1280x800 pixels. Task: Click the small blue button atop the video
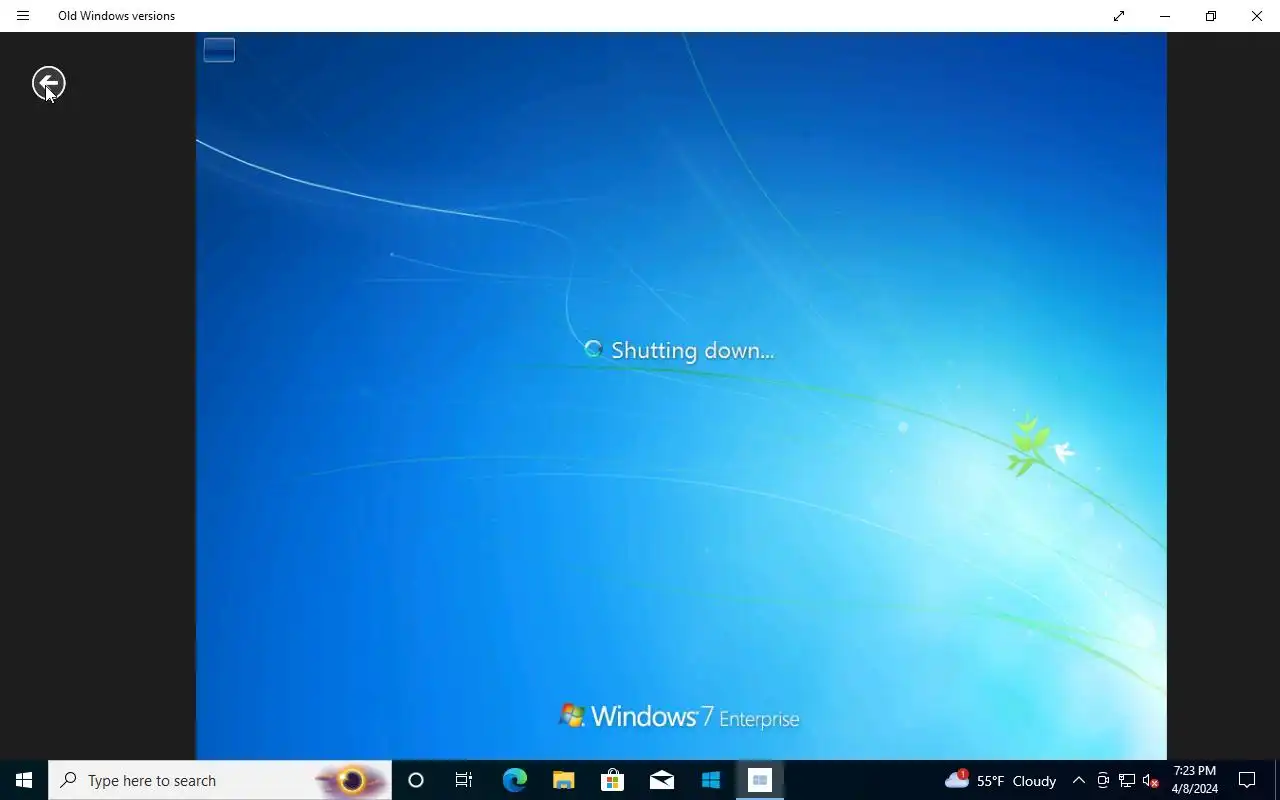(219, 50)
